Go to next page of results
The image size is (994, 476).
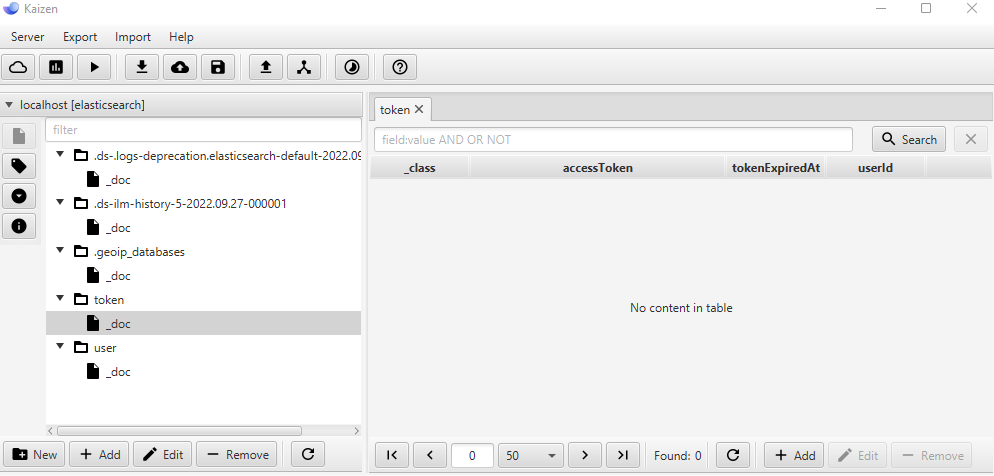(x=584, y=455)
